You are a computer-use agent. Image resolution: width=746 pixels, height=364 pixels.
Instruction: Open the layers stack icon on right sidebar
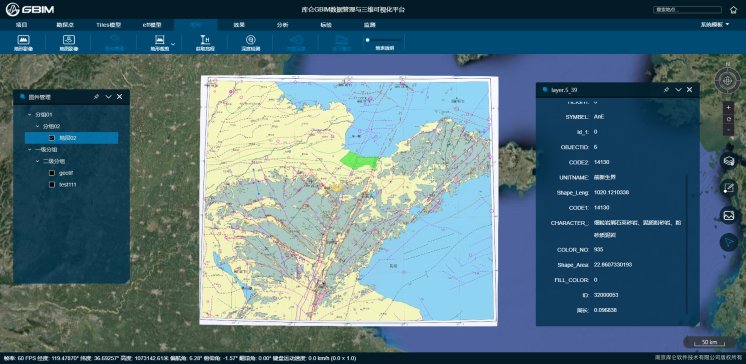[x=728, y=161]
